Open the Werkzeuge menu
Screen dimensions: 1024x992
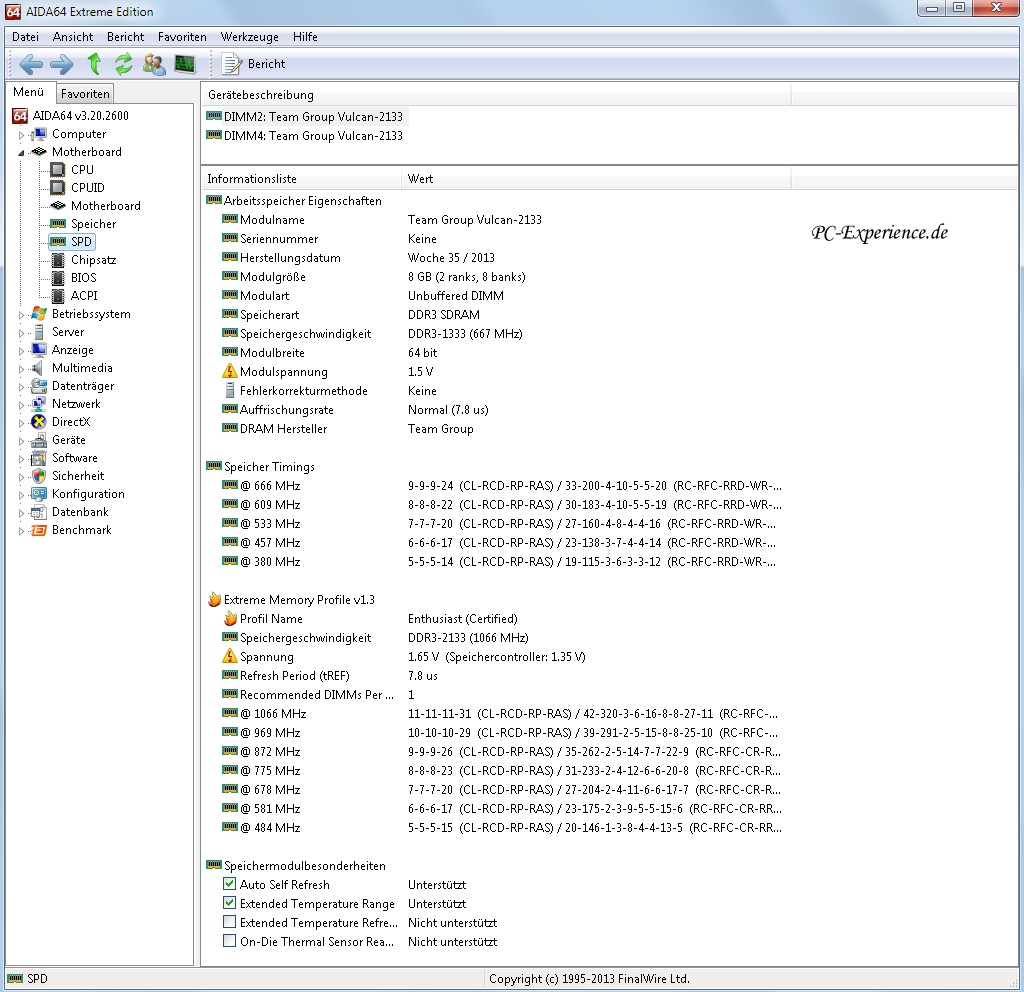pyautogui.click(x=250, y=37)
